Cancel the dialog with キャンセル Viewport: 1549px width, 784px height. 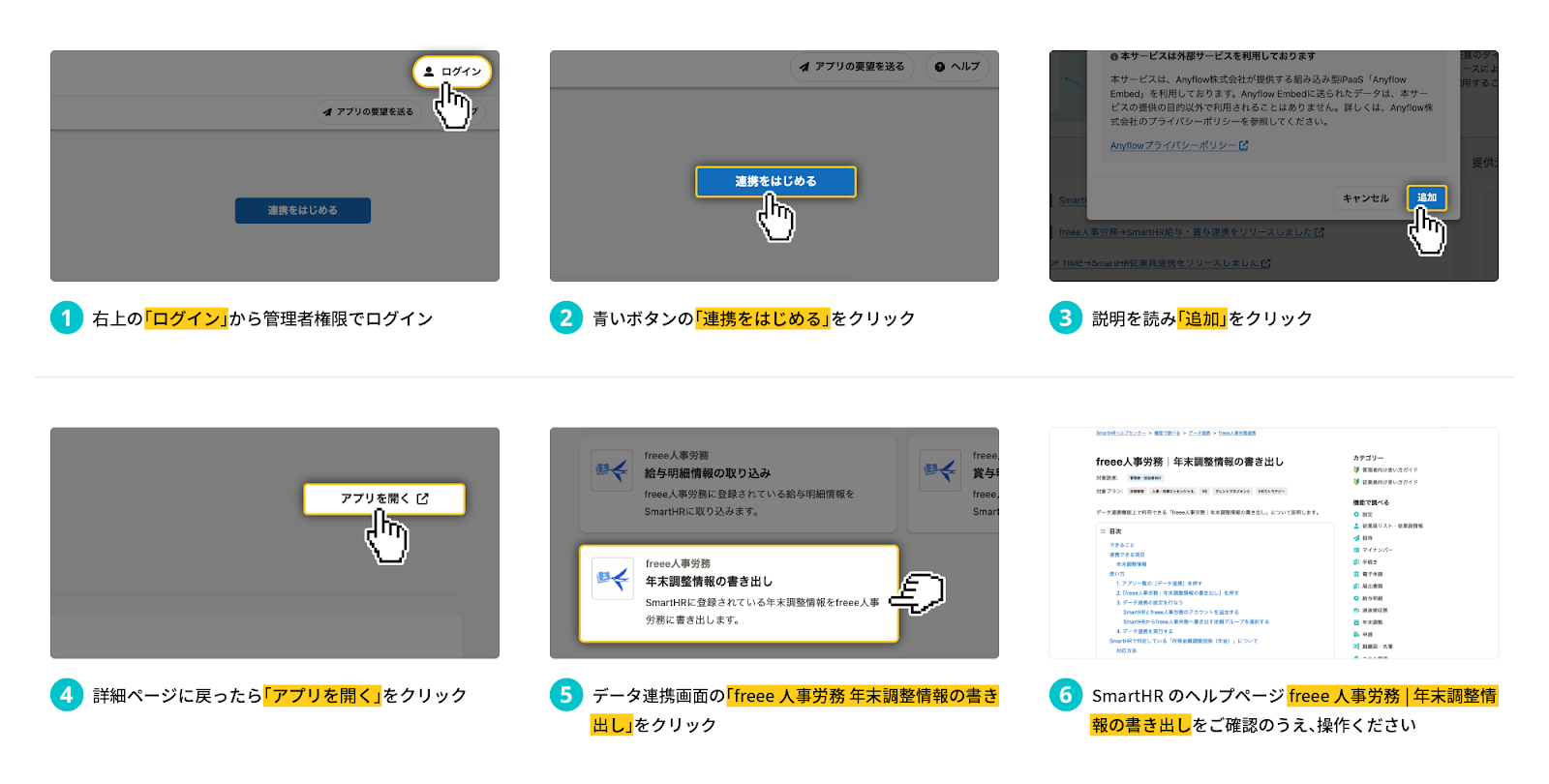(1365, 198)
